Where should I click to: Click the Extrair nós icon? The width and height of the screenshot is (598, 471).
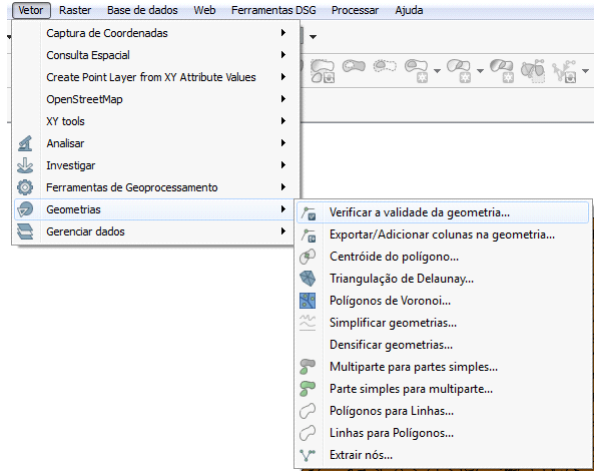307,455
